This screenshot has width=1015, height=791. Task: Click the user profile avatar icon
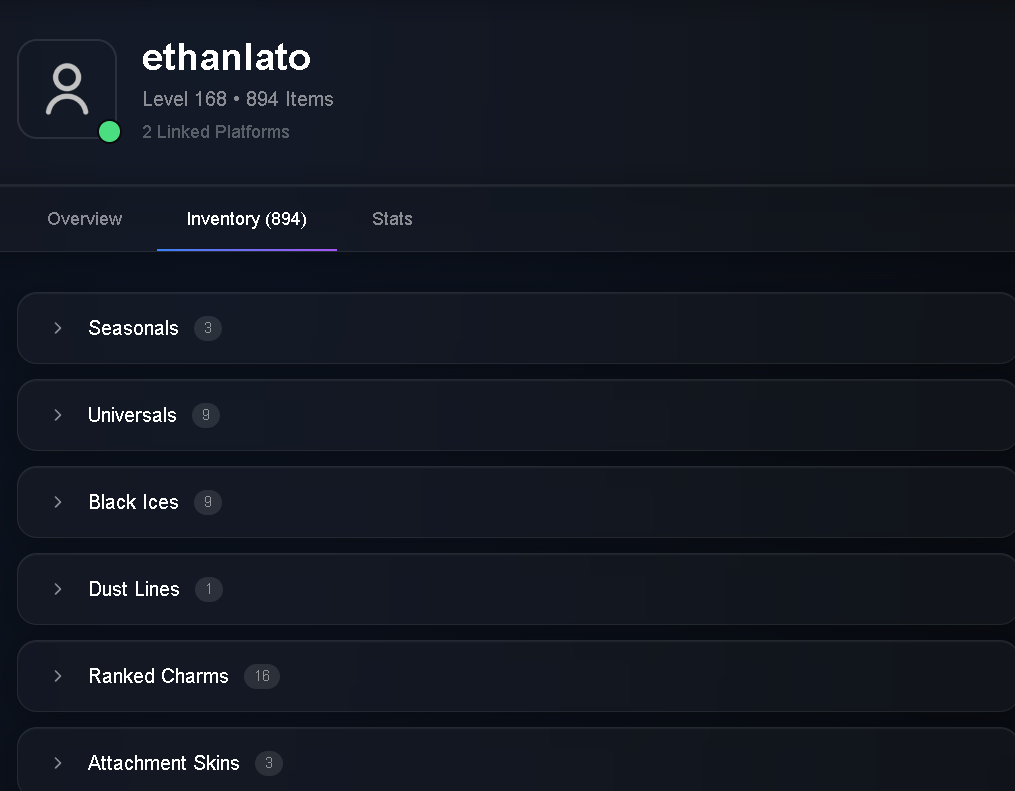coord(67,89)
